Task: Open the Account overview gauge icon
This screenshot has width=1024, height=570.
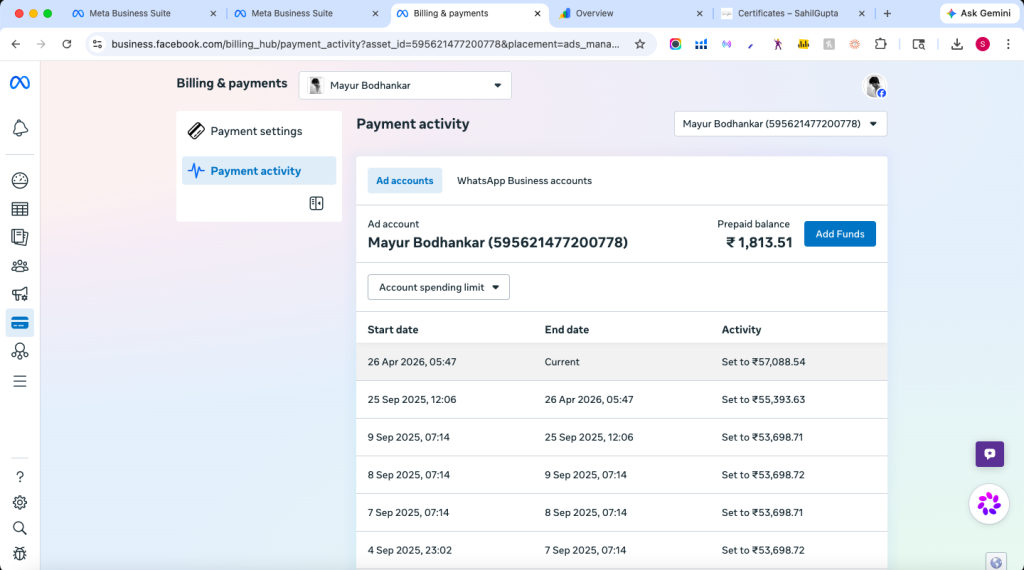Action: pos(20,180)
